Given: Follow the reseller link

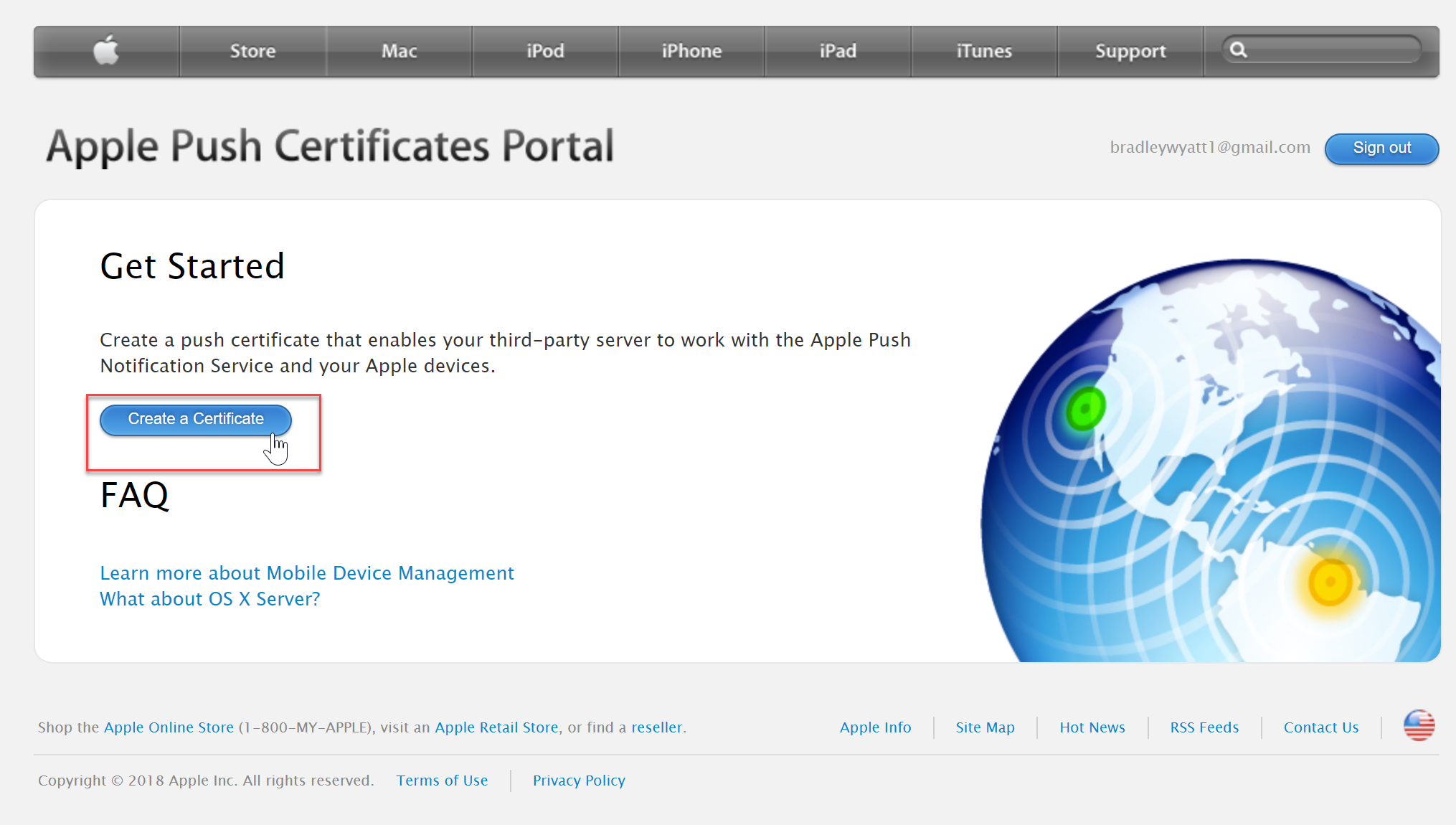Looking at the screenshot, I should pos(656,727).
